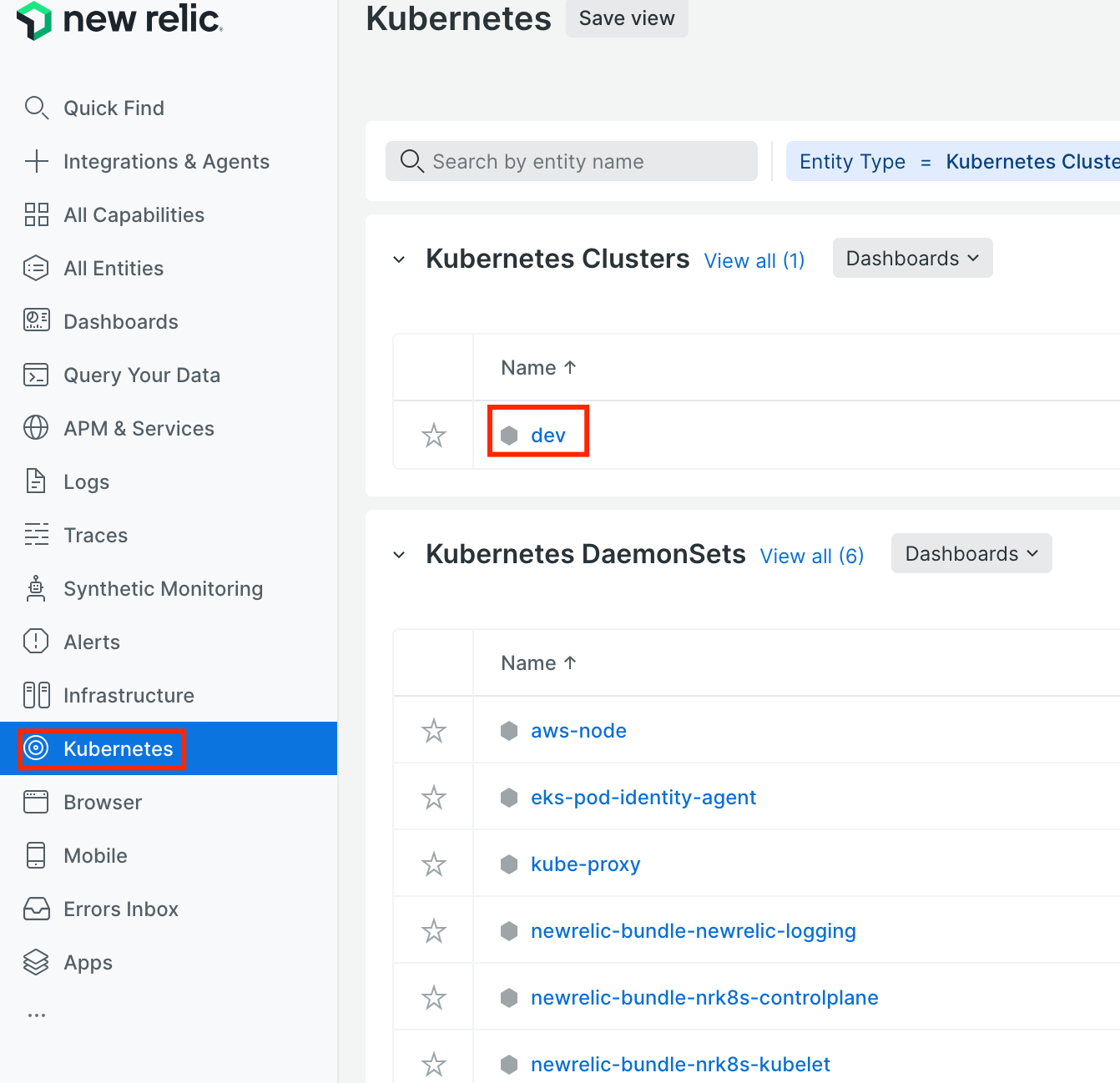The height and width of the screenshot is (1083, 1120).
Task: Click the Browser window icon
Action: pos(36,802)
